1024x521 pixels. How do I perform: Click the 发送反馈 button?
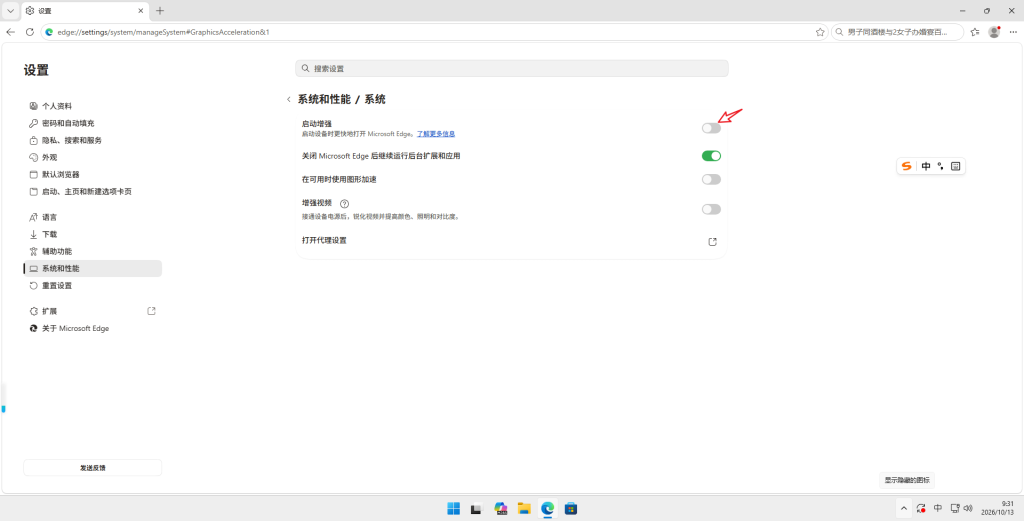coord(93,467)
